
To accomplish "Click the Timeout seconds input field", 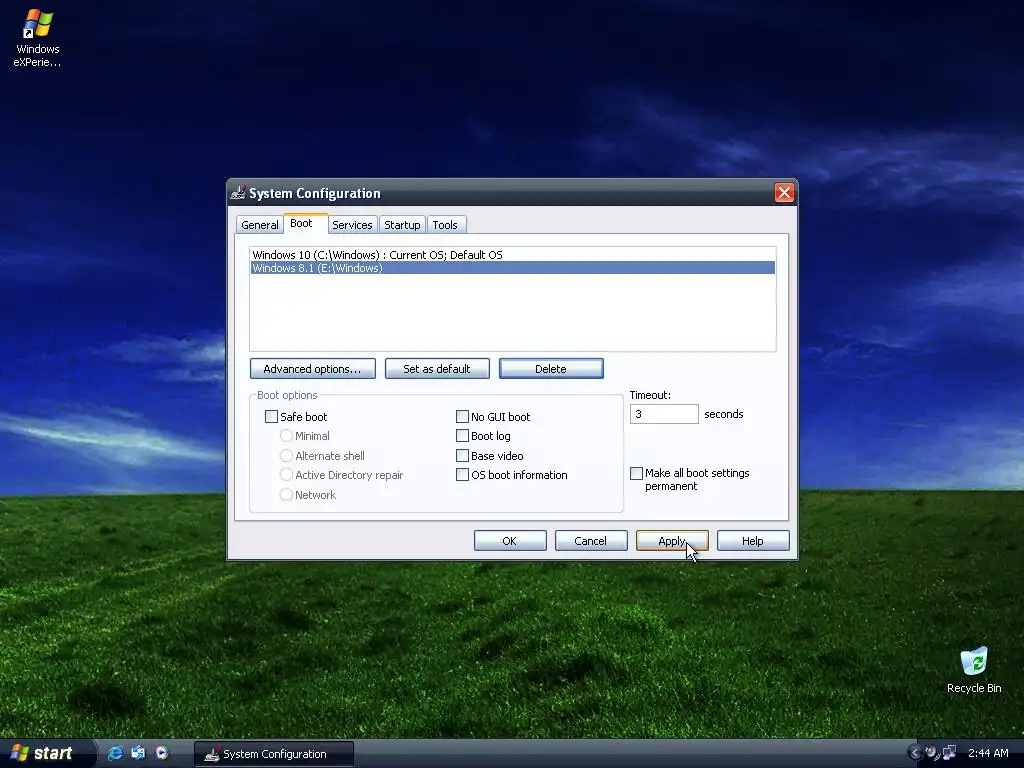I will (x=664, y=414).
